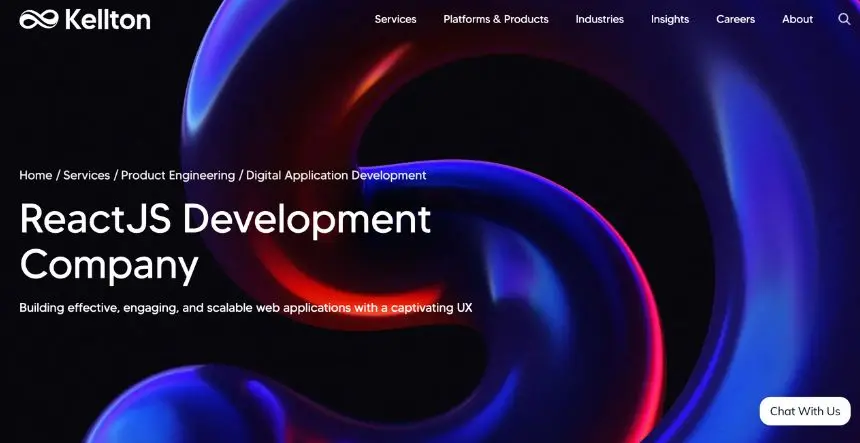Open the About menu
Viewport: 860px width, 443px height.
pos(797,19)
